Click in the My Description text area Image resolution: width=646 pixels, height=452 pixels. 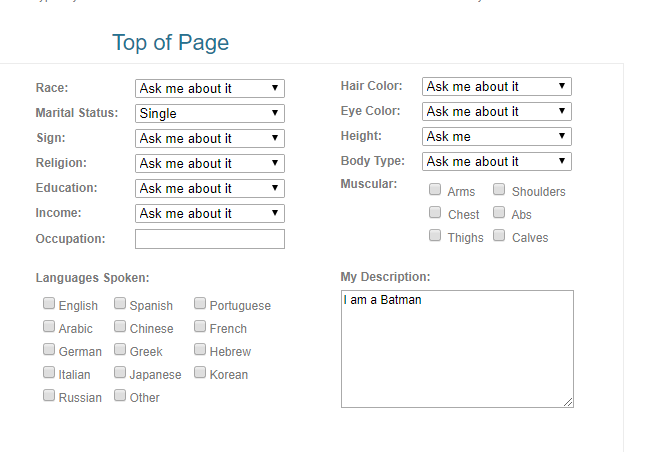click(x=457, y=349)
